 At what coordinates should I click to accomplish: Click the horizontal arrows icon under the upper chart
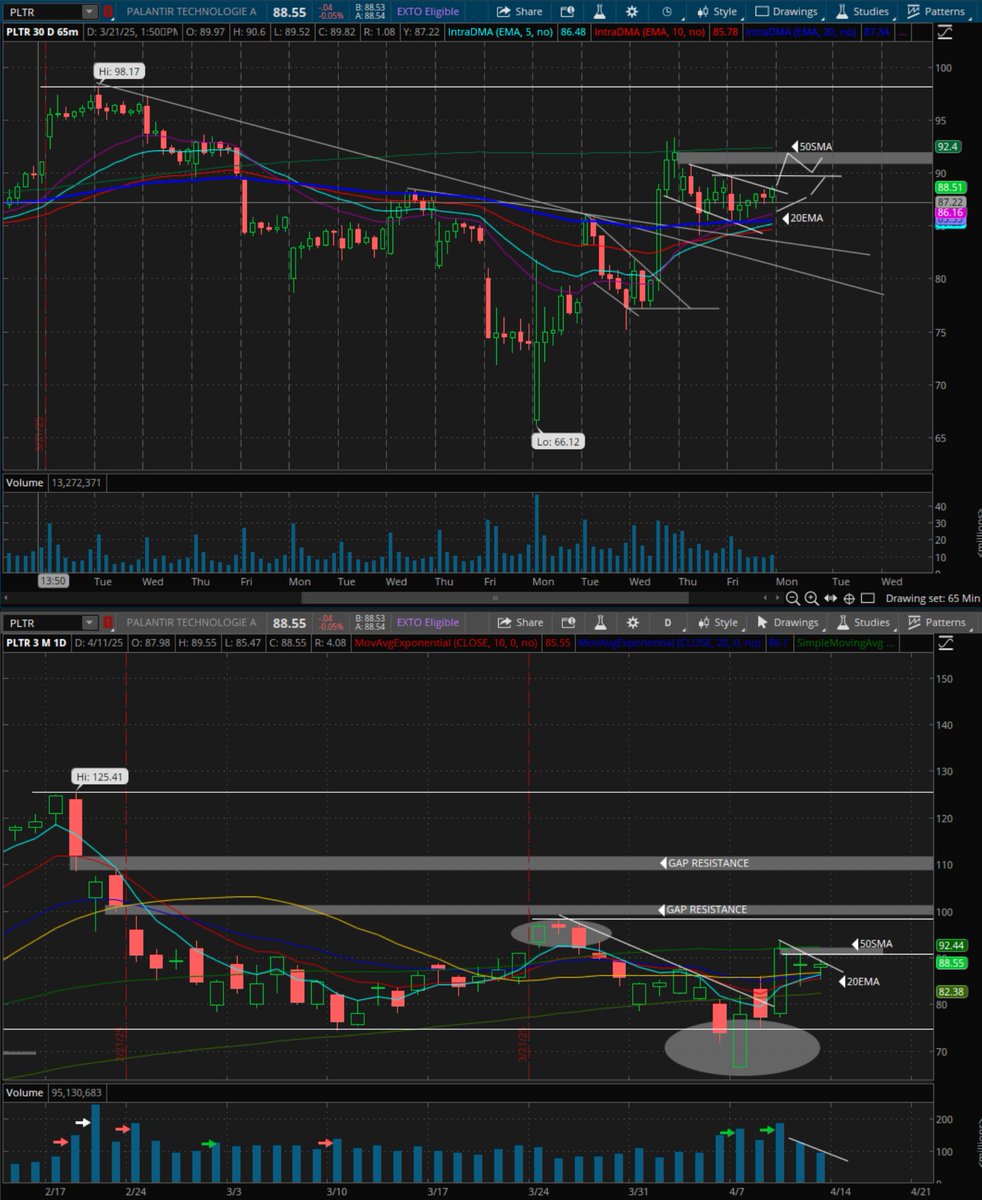click(830, 598)
